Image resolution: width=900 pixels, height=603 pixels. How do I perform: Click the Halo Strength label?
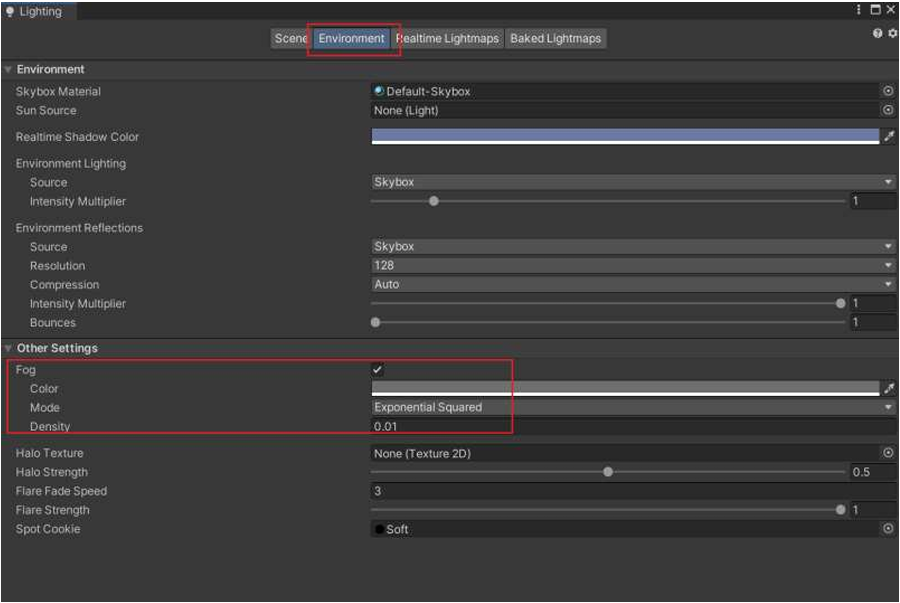point(52,472)
